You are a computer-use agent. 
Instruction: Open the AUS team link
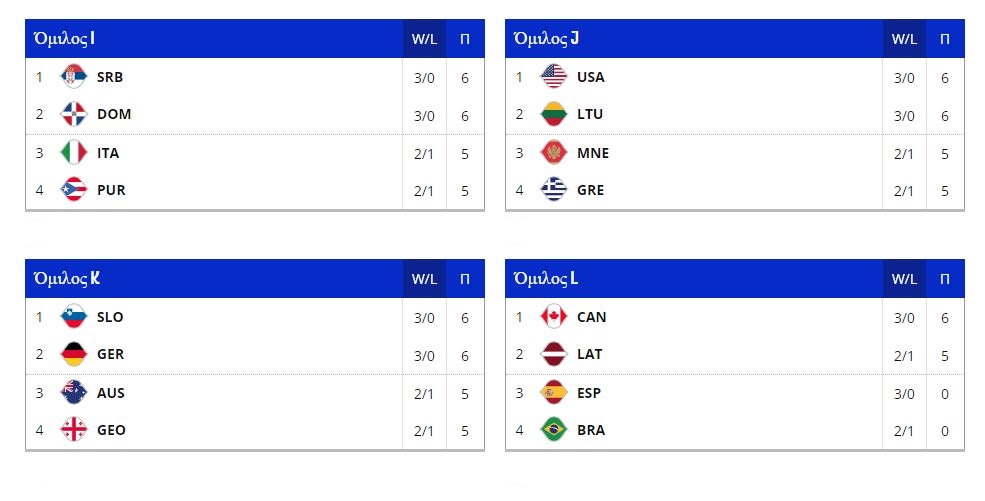click(x=111, y=393)
